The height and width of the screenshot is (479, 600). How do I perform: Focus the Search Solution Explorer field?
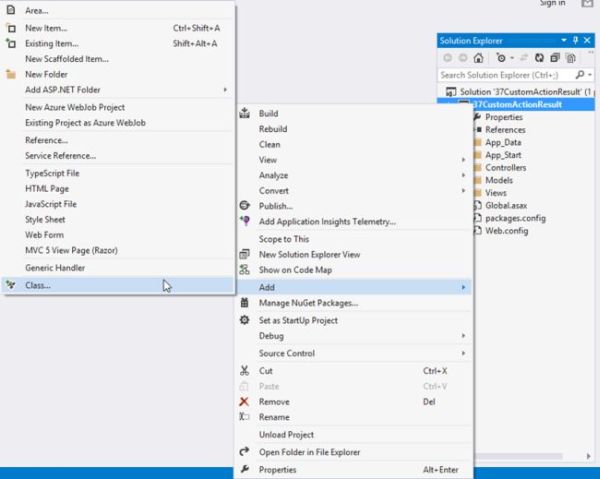click(506, 75)
